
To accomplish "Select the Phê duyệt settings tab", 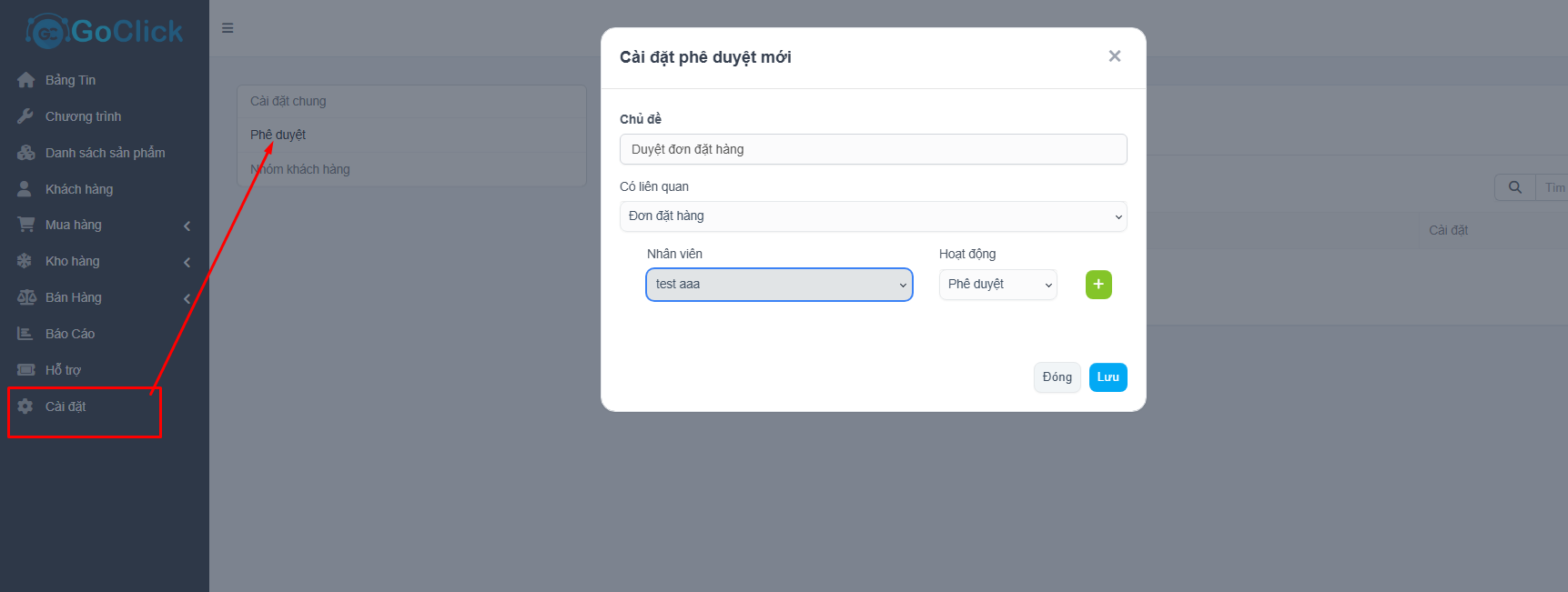I will pyautogui.click(x=278, y=135).
